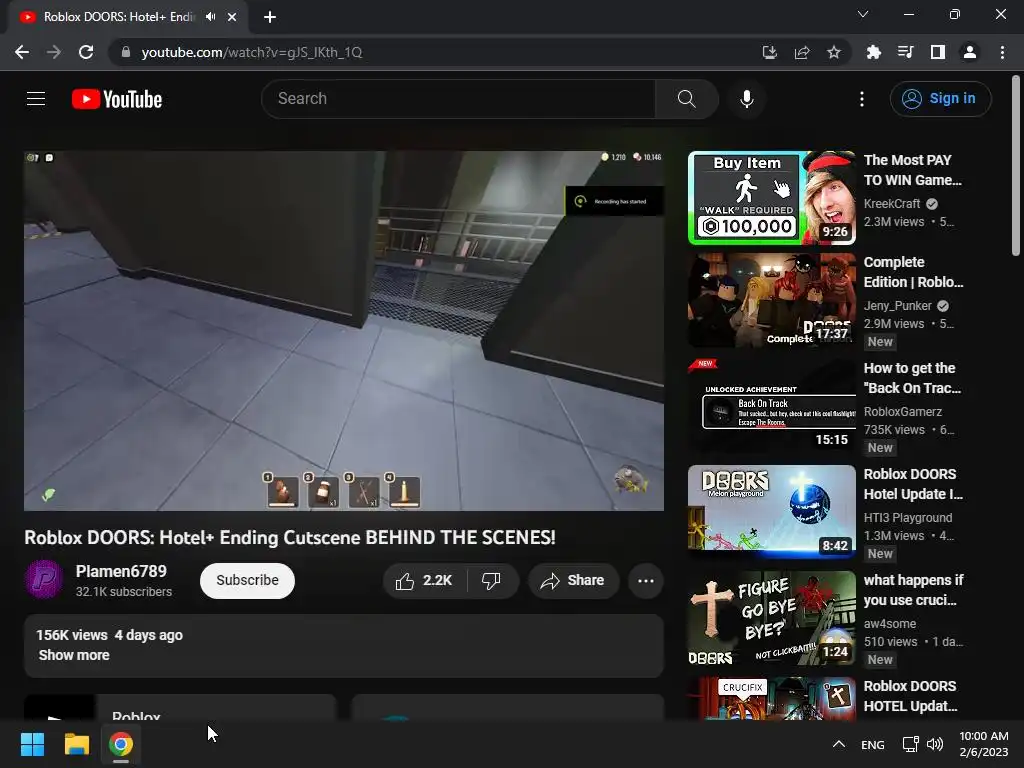Open clock and date 10:00 AM
The image size is (1024, 768).
pyautogui.click(x=984, y=744)
